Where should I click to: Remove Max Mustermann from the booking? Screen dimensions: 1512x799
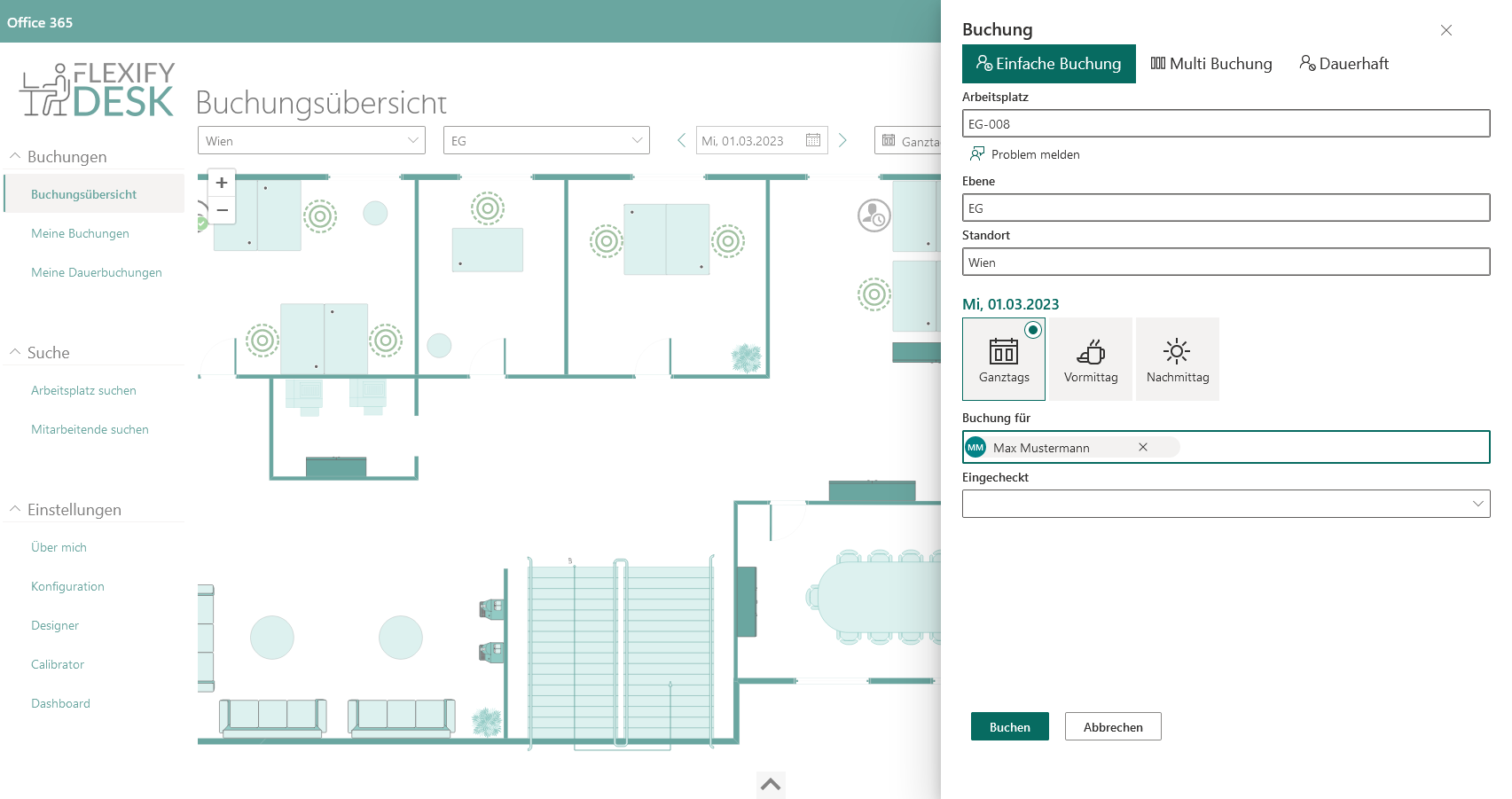tap(1142, 447)
